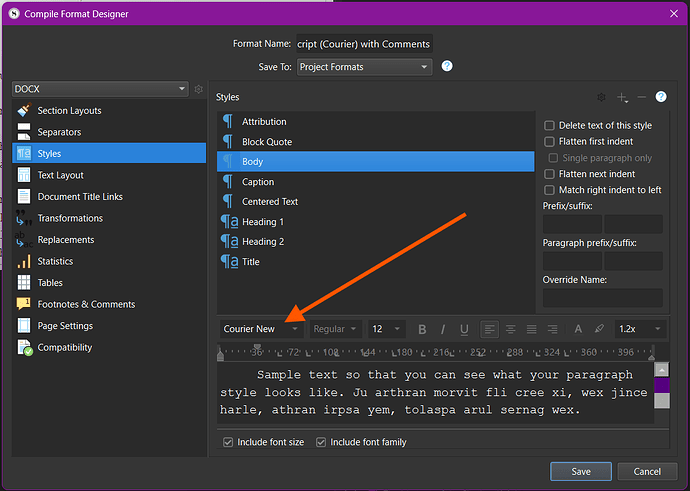This screenshot has width=690, height=491.
Task: Select Footnotes & Comments pane
Action: click(x=86, y=304)
